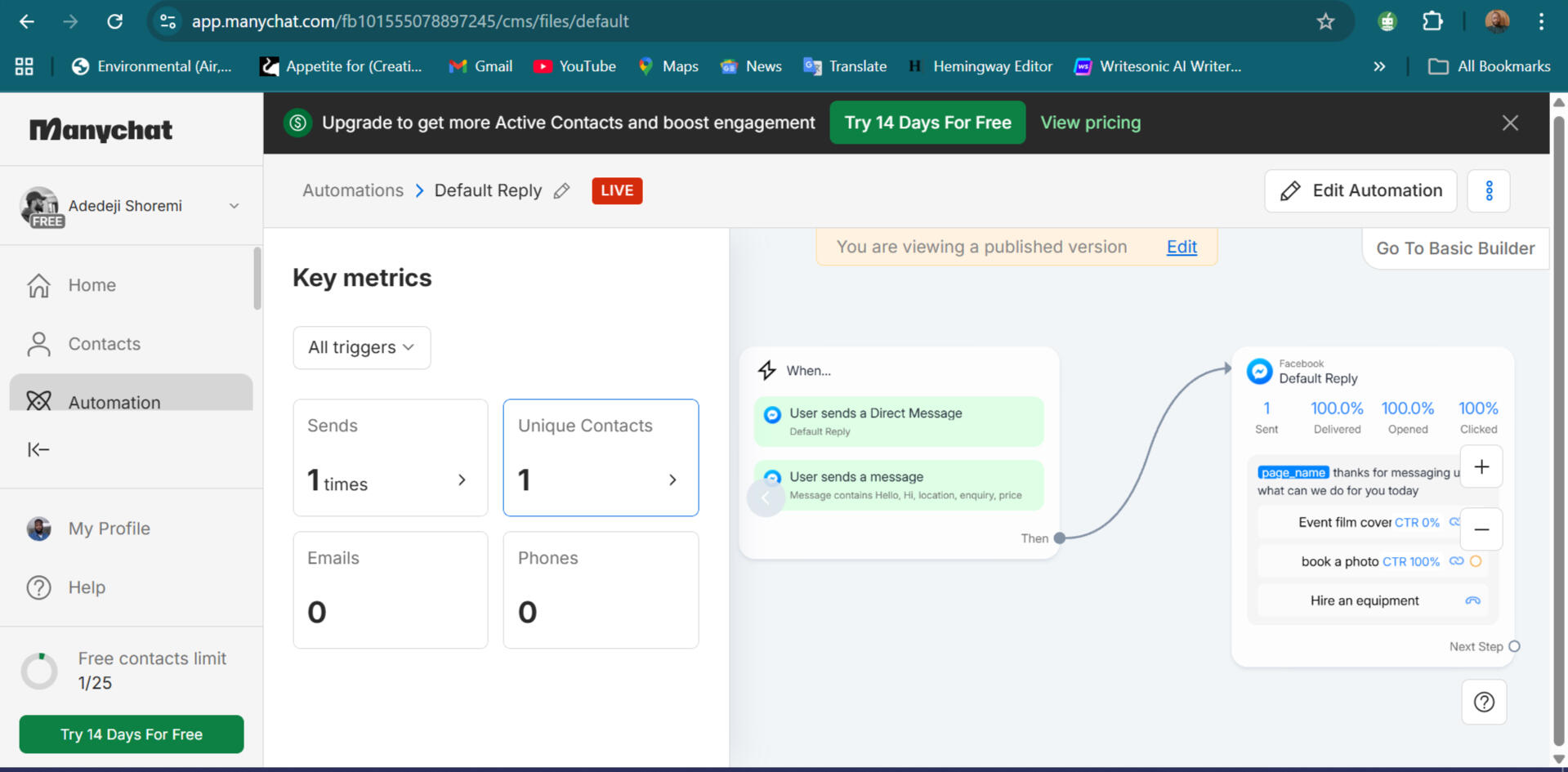Click the Edit Automation button

tap(1360, 191)
